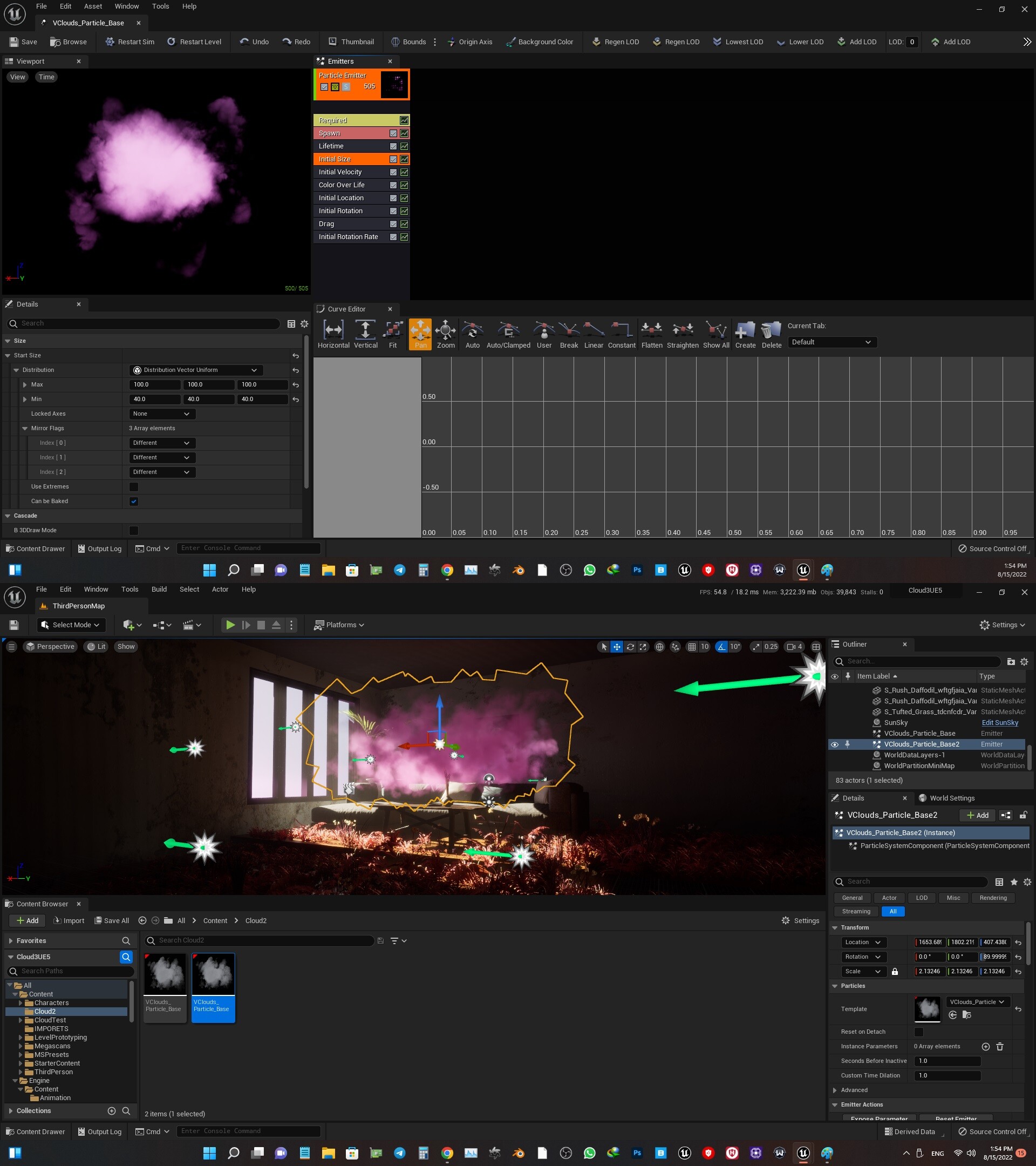Click Delete curve icon in Curve Editor
This screenshot has height=1166, width=1036.
771,331
